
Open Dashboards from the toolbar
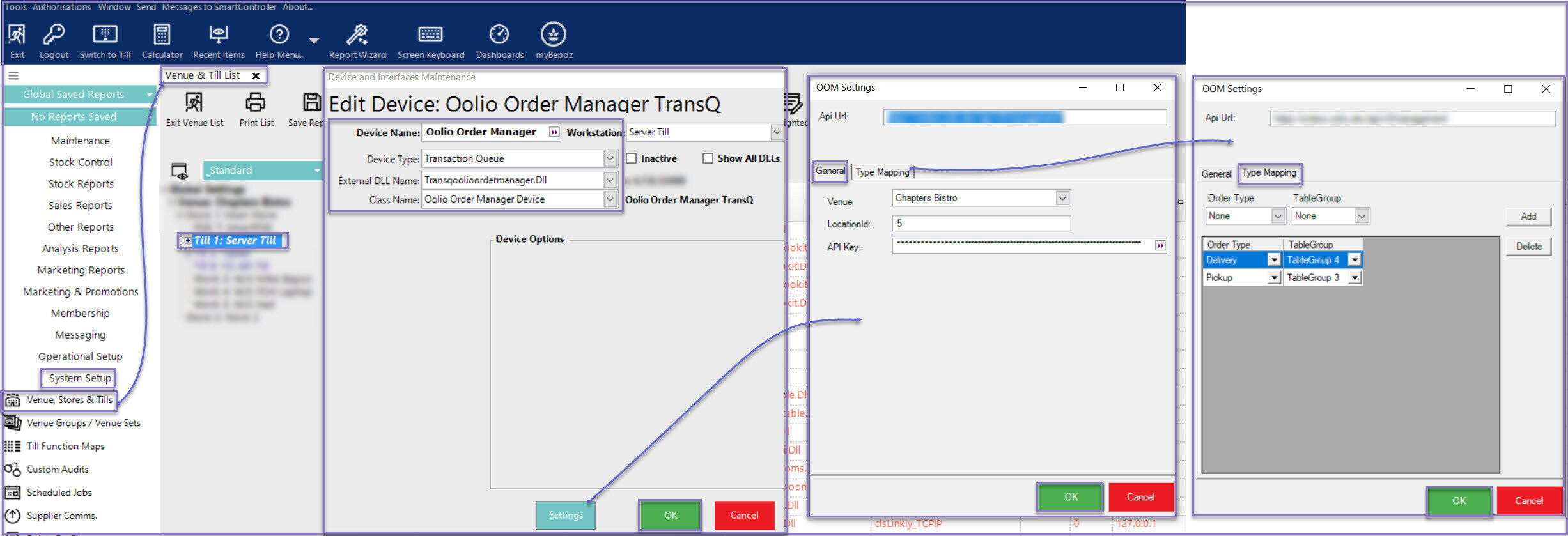(x=499, y=34)
